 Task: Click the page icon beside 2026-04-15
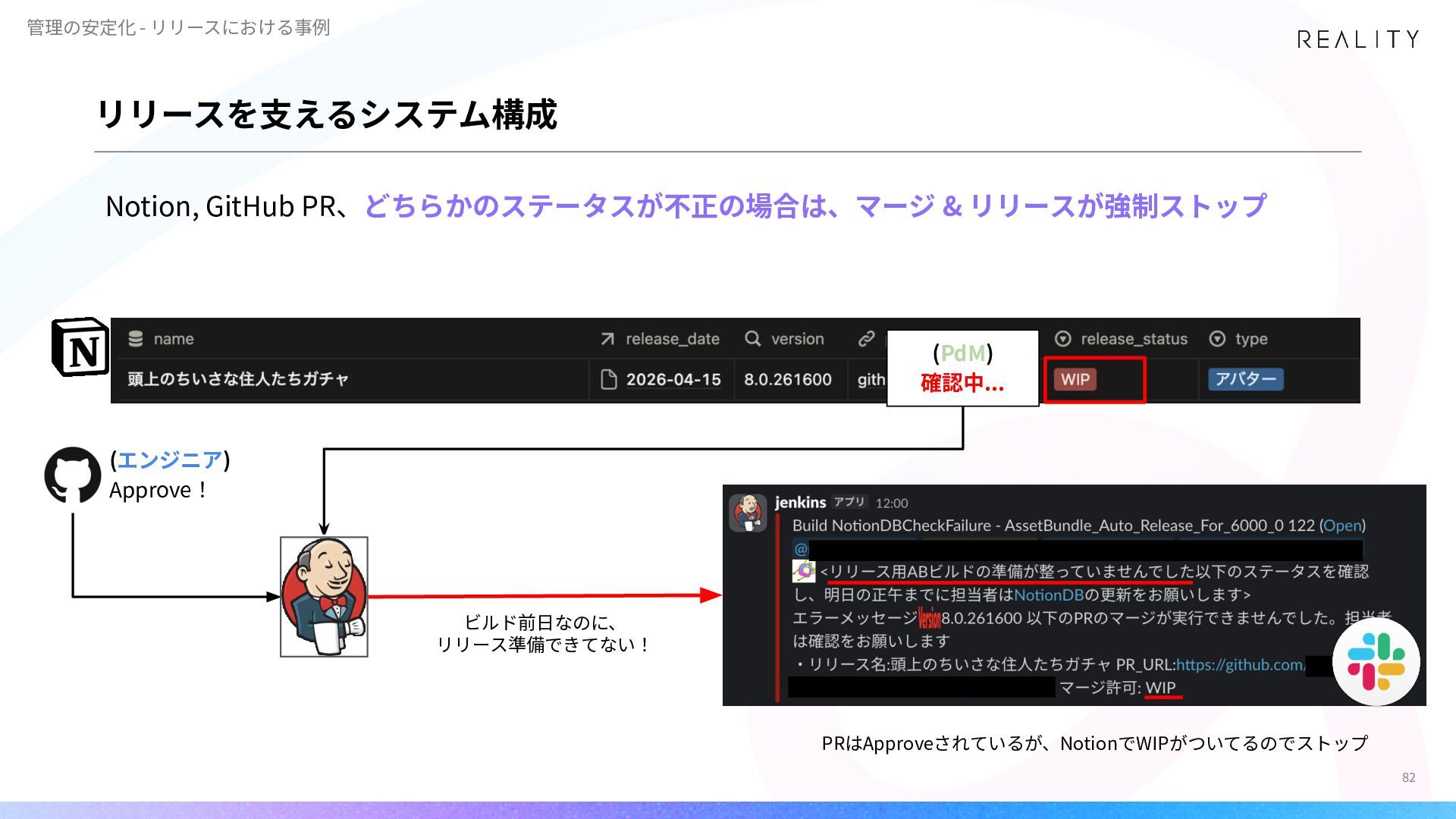608,379
